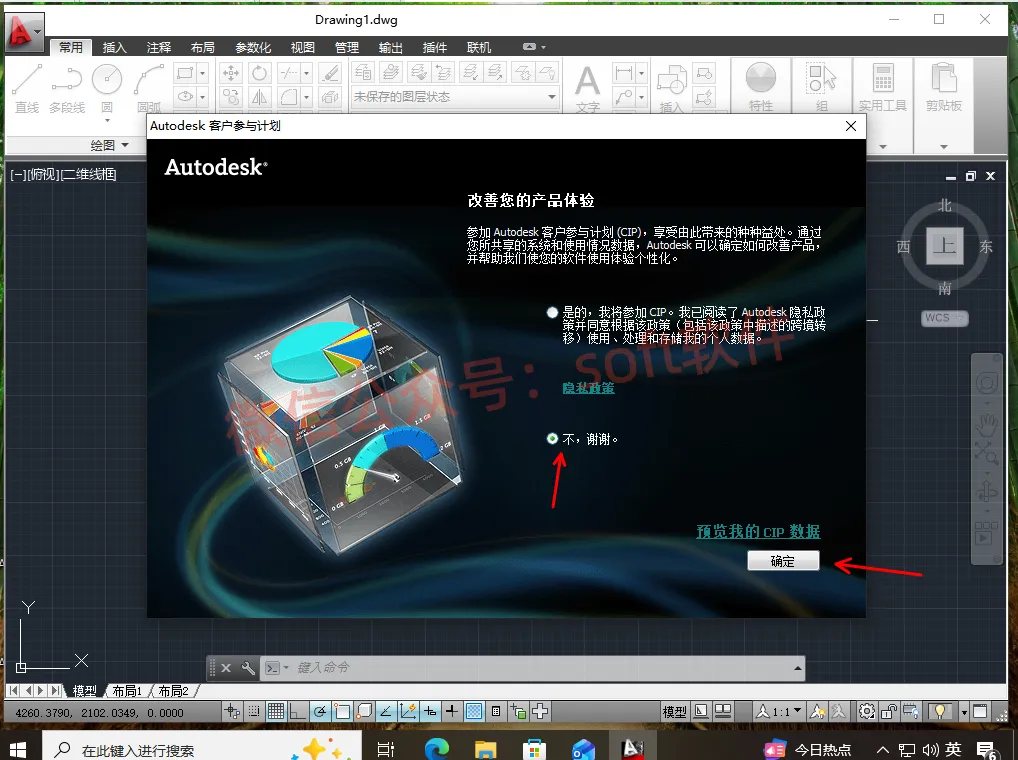Image resolution: width=1018 pixels, height=760 pixels.
Task: Switch to the 视图 ribbon tab
Action: 303,47
